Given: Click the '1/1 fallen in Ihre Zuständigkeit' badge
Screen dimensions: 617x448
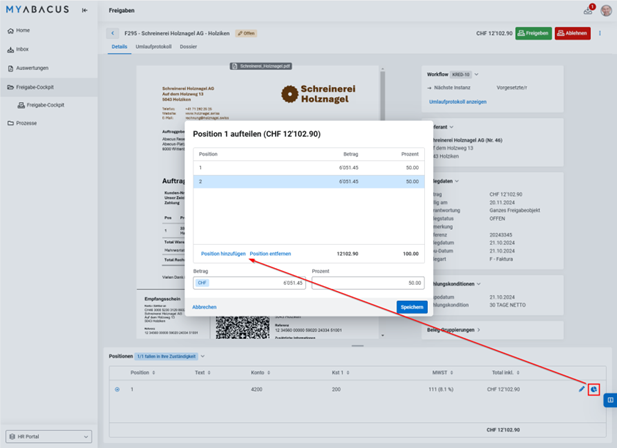Looking at the screenshot, I should [x=166, y=356].
